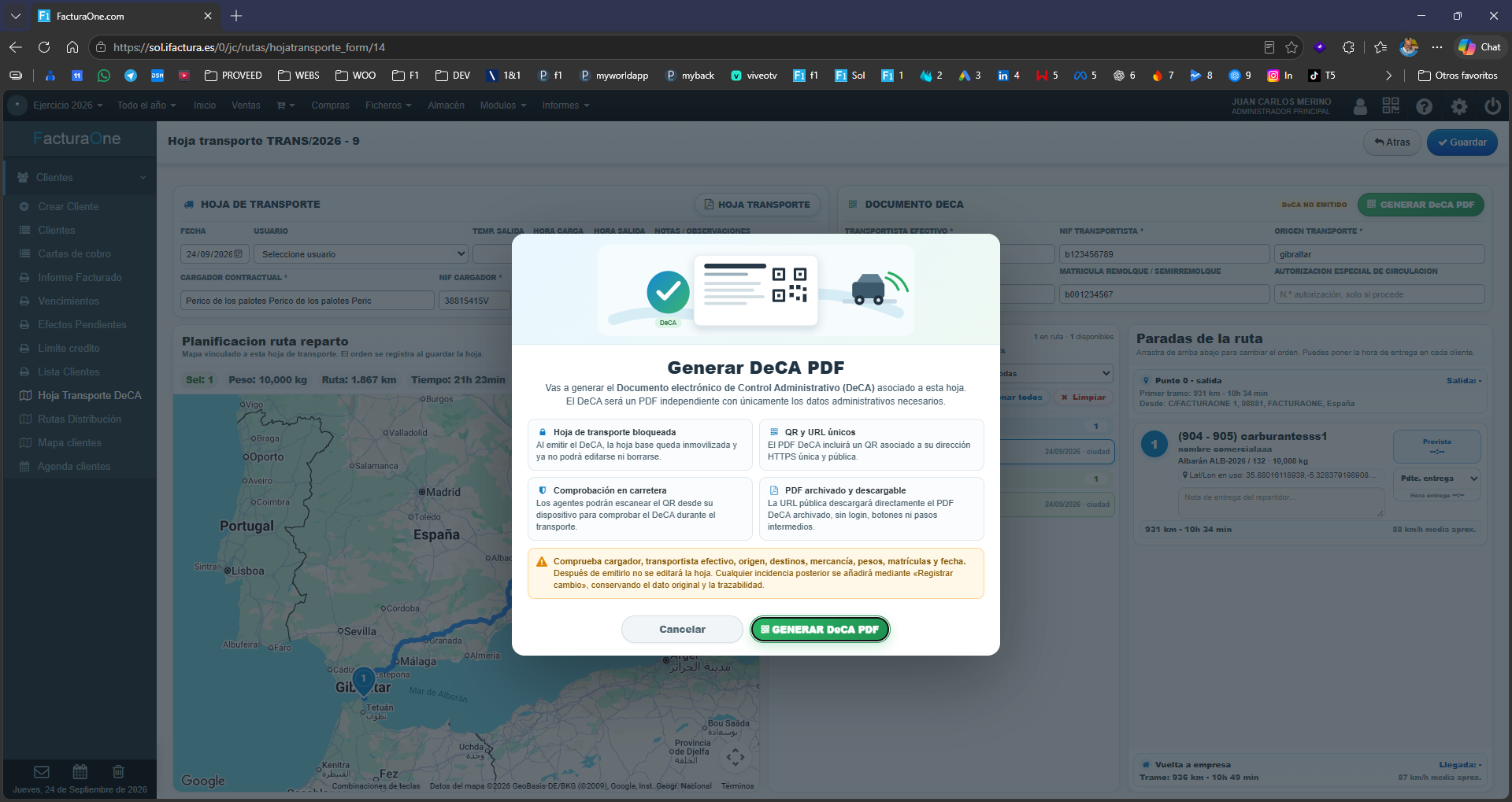Open the settings gear icon

[1459, 106]
